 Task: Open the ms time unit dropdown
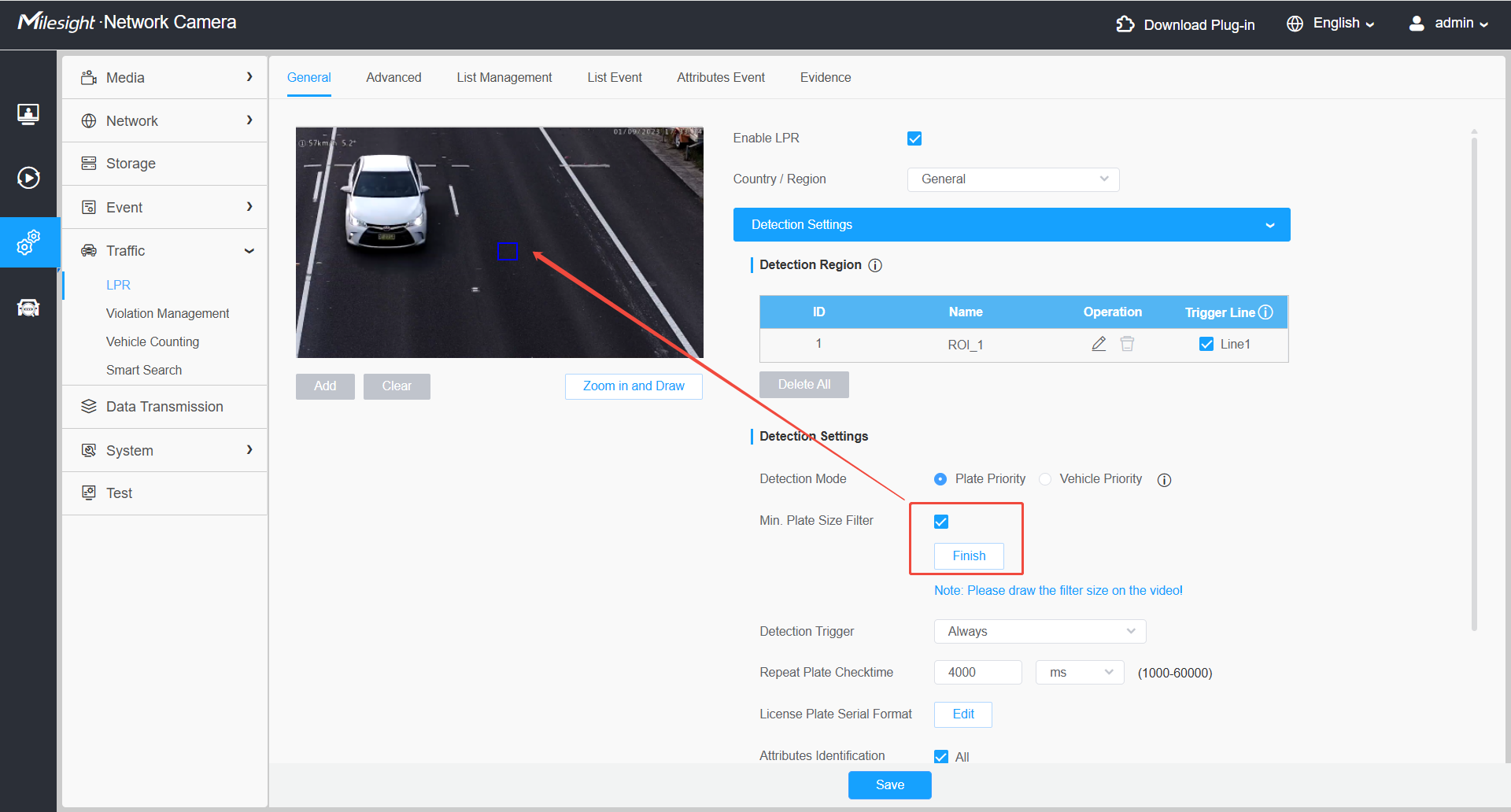click(x=1080, y=673)
